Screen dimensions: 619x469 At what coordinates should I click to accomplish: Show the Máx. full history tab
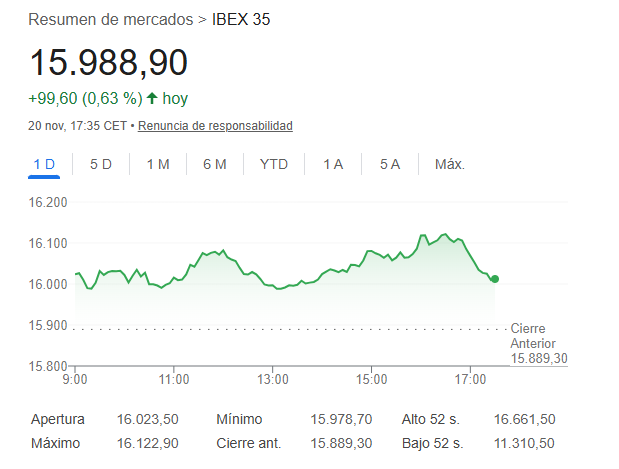pyautogui.click(x=449, y=164)
